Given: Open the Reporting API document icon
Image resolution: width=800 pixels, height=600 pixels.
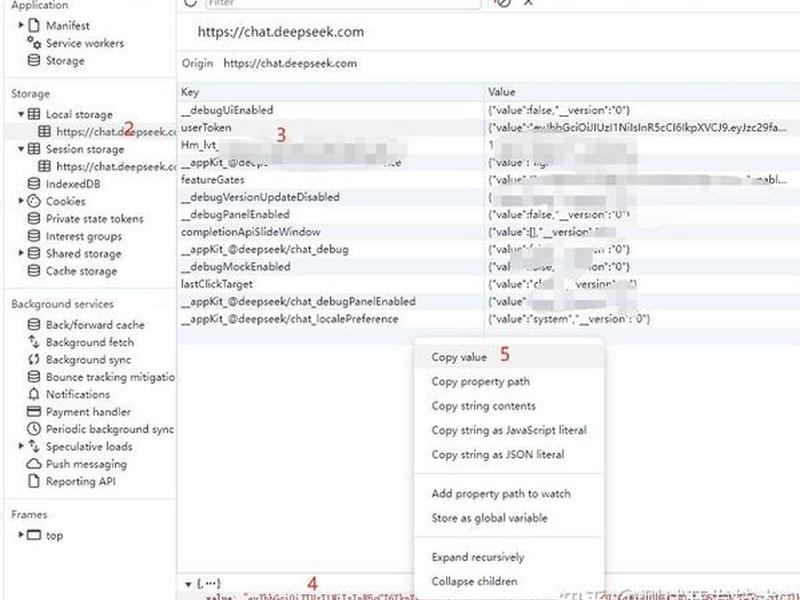Looking at the screenshot, I should [x=34, y=481].
